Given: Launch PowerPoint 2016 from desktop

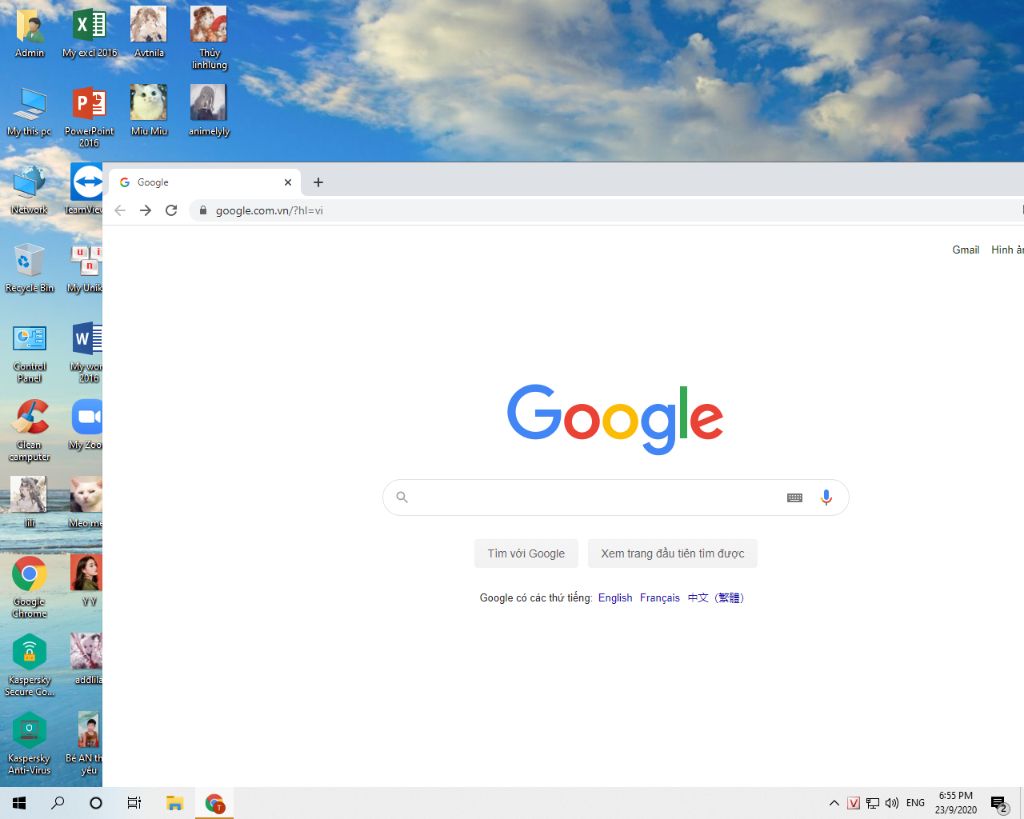Looking at the screenshot, I should click(x=89, y=116).
